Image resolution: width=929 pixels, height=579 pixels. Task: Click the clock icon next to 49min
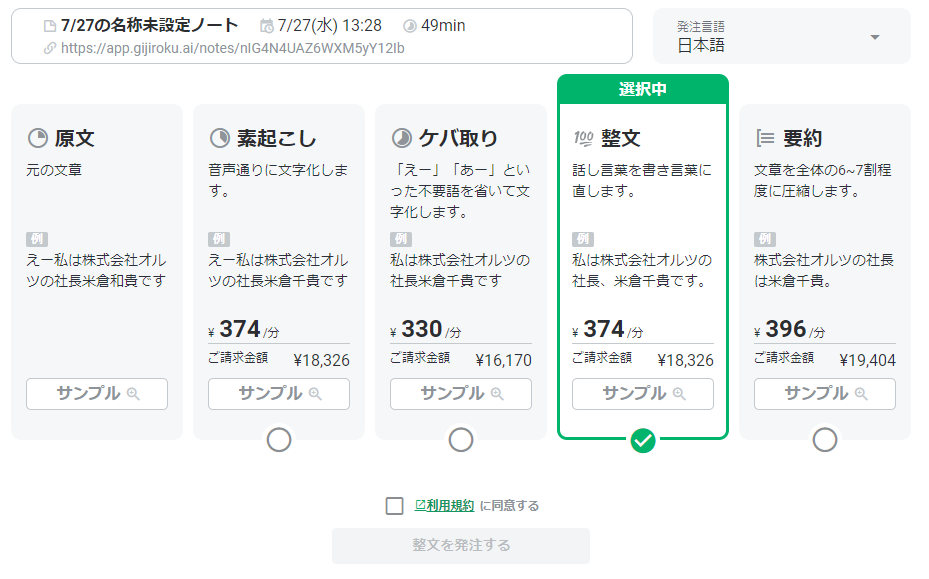pyautogui.click(x=410, y=26)
